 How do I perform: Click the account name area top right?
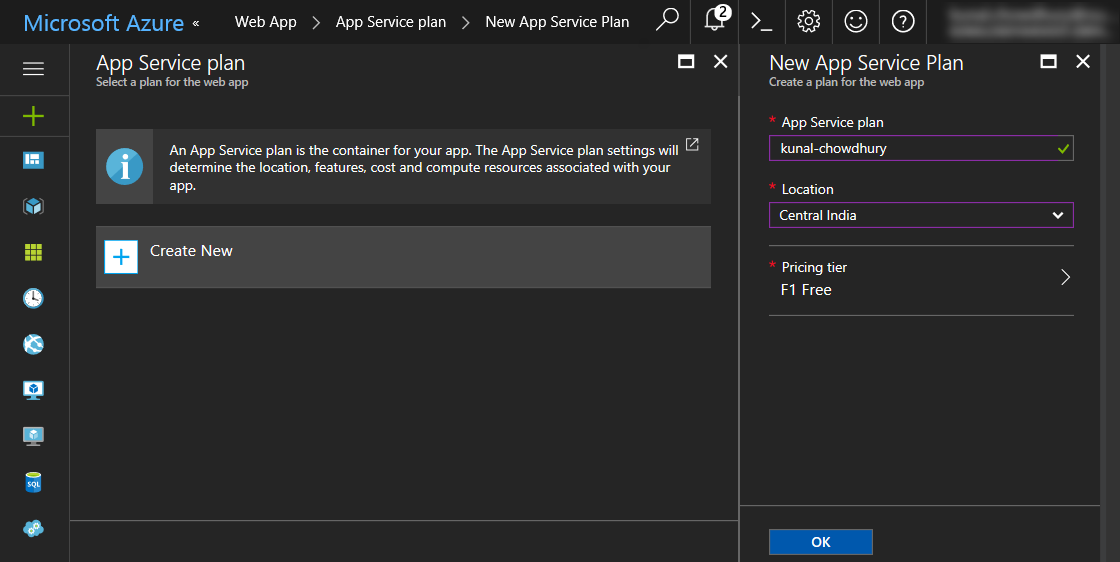1027,21
